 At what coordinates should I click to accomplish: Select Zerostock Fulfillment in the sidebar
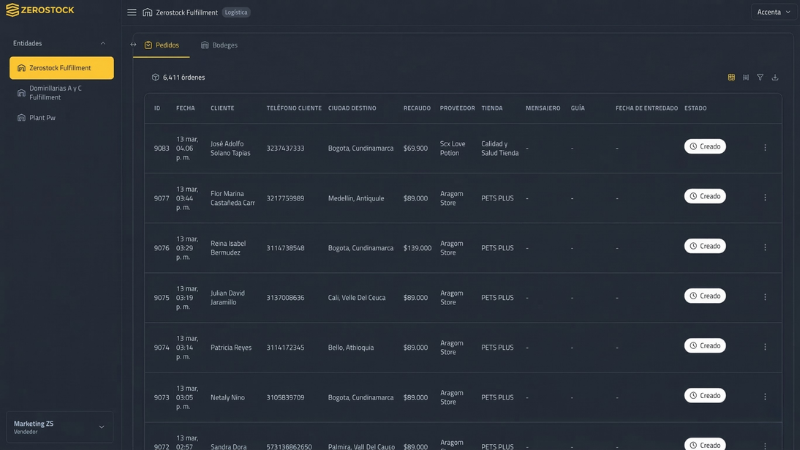61,68
